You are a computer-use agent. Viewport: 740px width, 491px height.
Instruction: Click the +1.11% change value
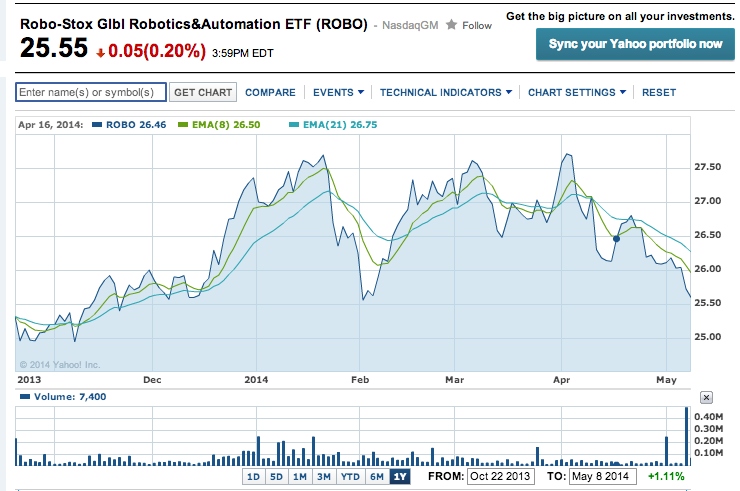[666, 476]
